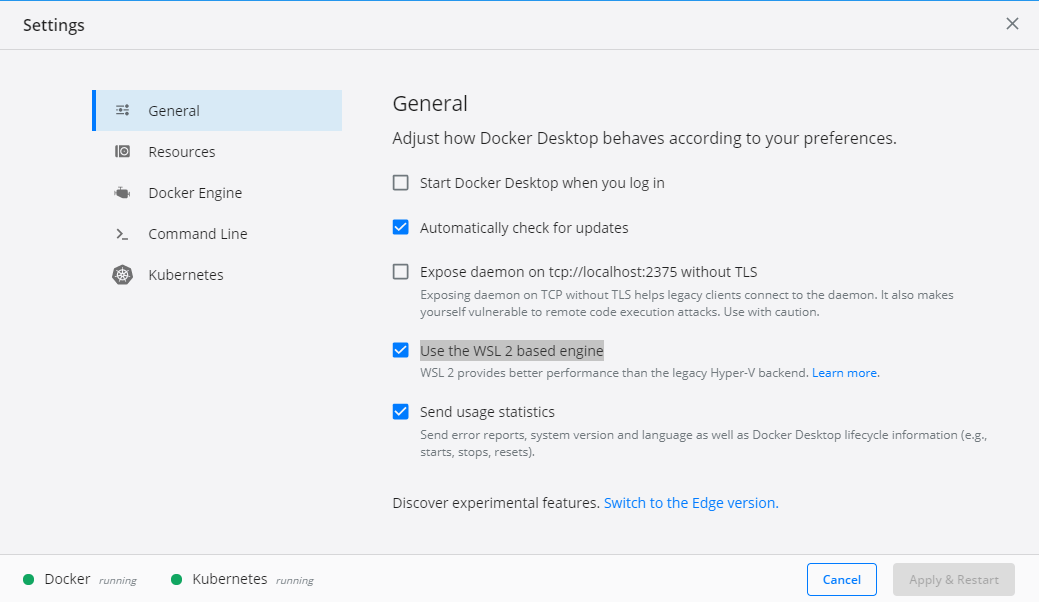This screenshot has height=602, width=1039.
Task: Go to the Kubernetes settings tab
Action: (x=186, y=275)
